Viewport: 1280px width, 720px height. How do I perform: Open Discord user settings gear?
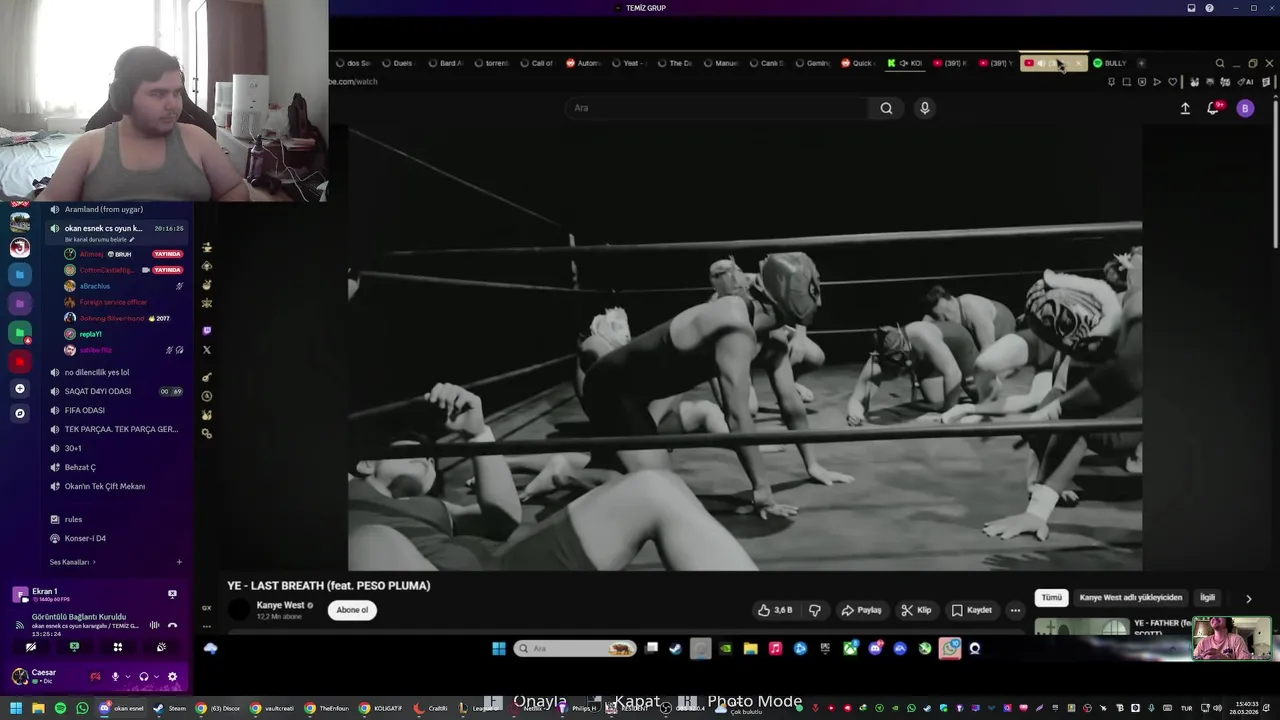172,677
